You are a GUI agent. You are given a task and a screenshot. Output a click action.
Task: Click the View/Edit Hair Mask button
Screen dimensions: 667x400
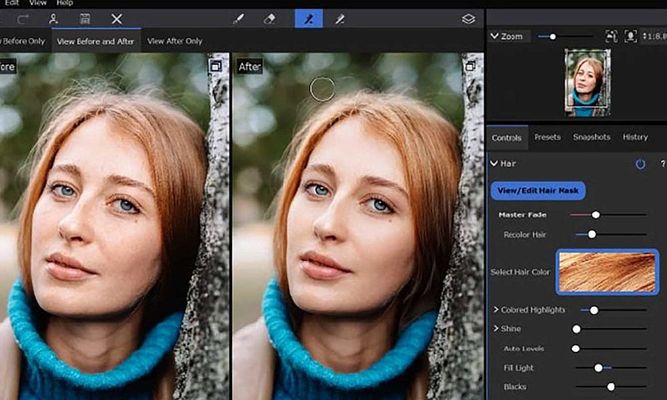[x=538, y=190]
